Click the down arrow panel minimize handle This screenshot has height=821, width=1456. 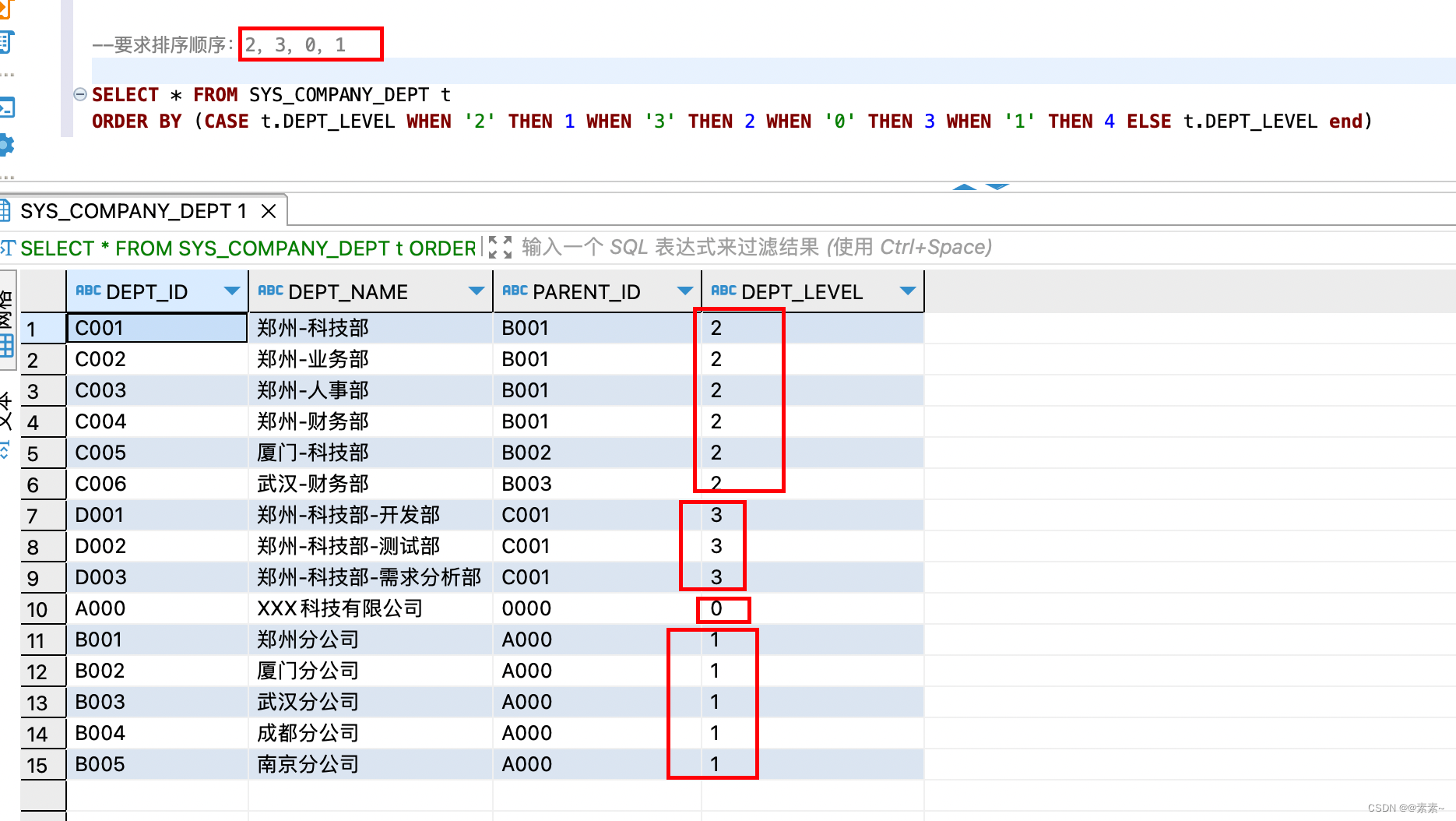pyautogui.click(x=997, y=187)
